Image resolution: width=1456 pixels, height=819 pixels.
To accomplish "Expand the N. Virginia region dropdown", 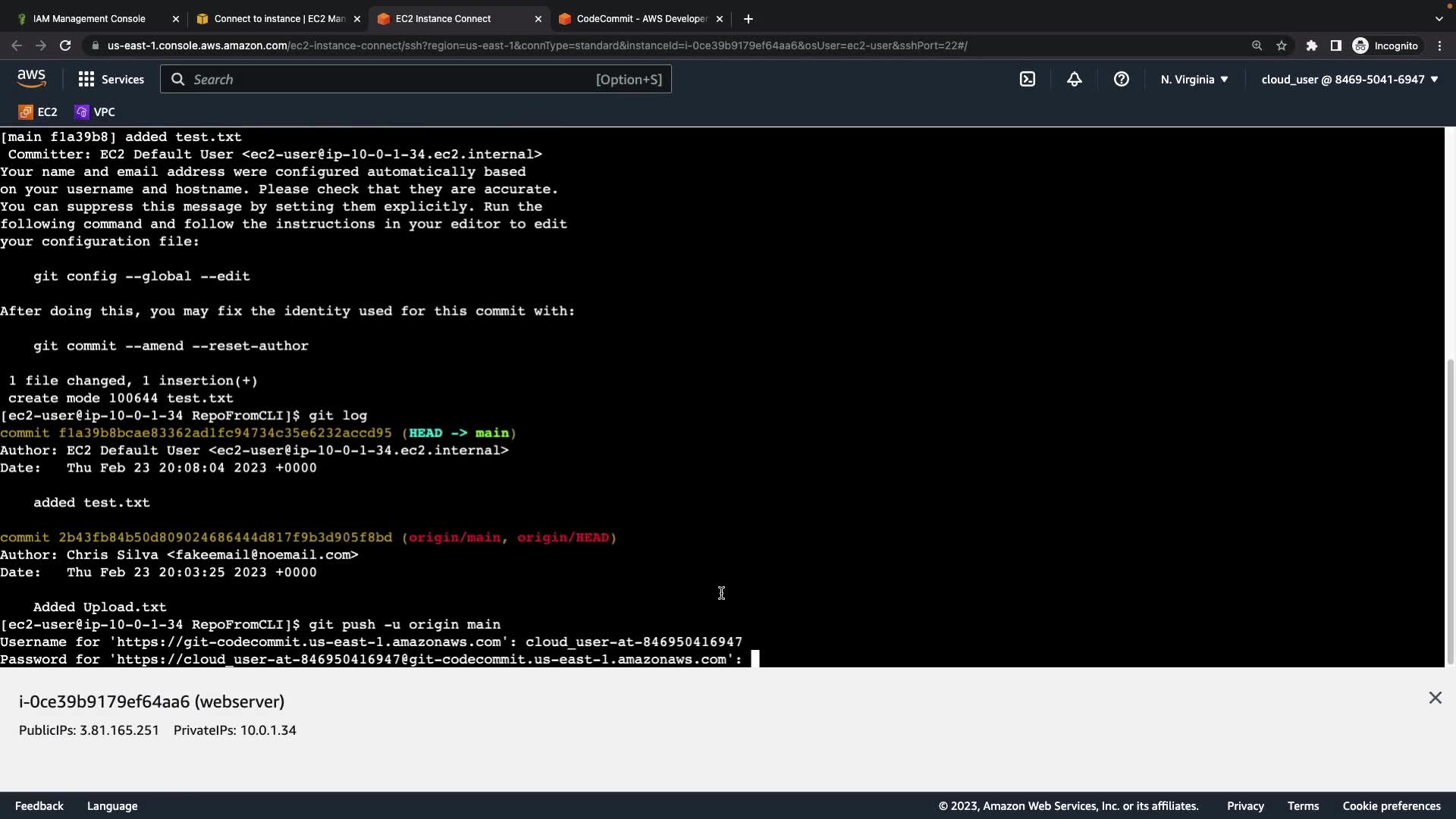I will click(x=1194, y=79).
